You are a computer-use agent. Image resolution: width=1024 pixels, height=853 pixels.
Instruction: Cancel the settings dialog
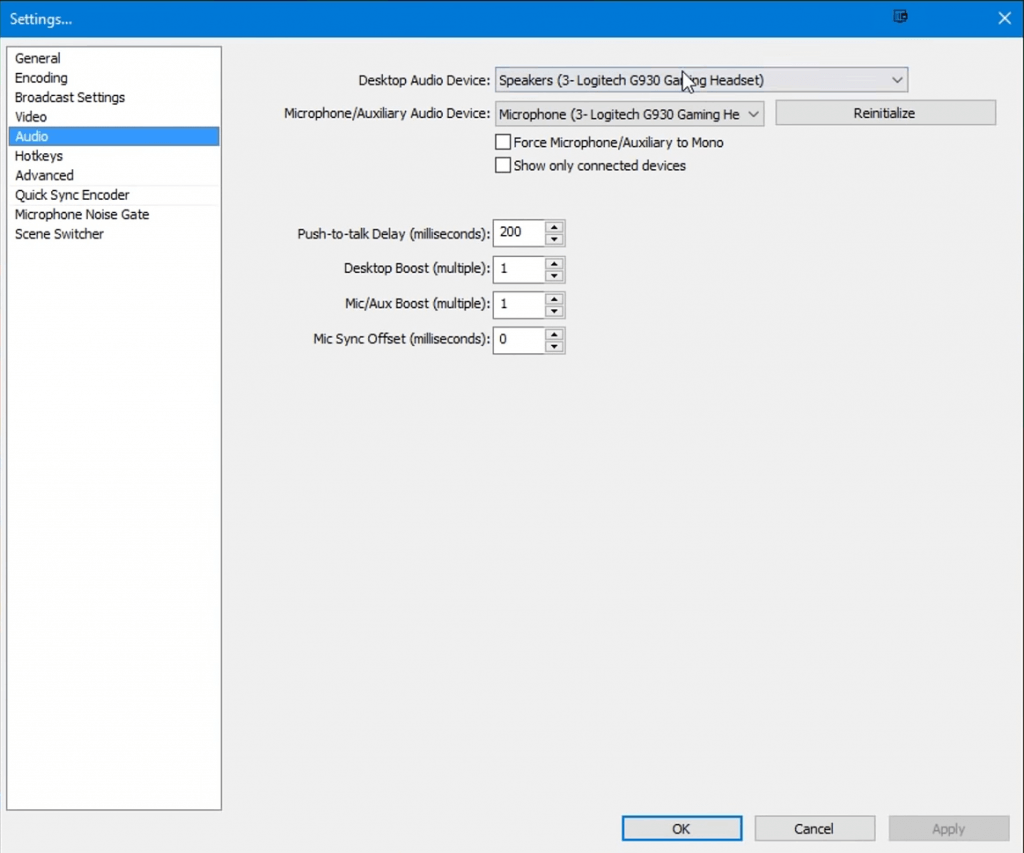pos(814,828)
